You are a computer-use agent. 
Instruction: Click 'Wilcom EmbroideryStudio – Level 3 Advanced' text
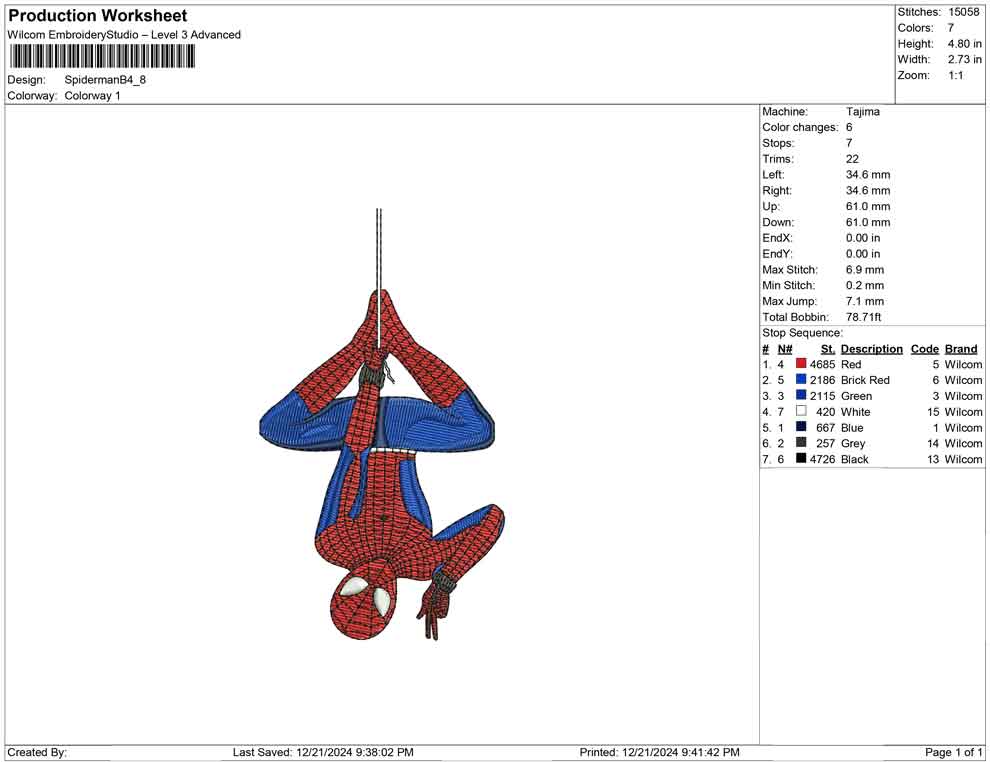124,35
